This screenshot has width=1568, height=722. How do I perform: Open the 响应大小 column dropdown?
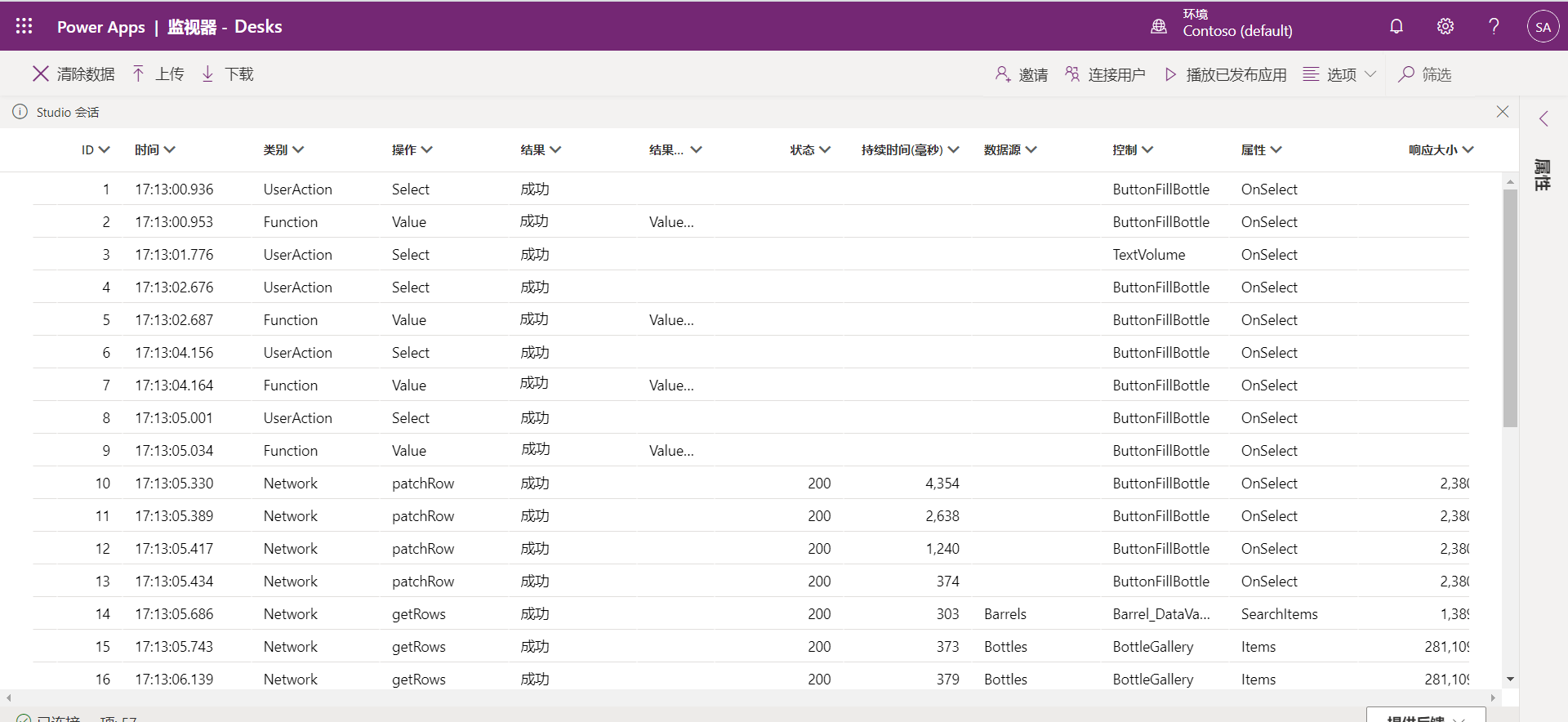[x=1468, y=149]
